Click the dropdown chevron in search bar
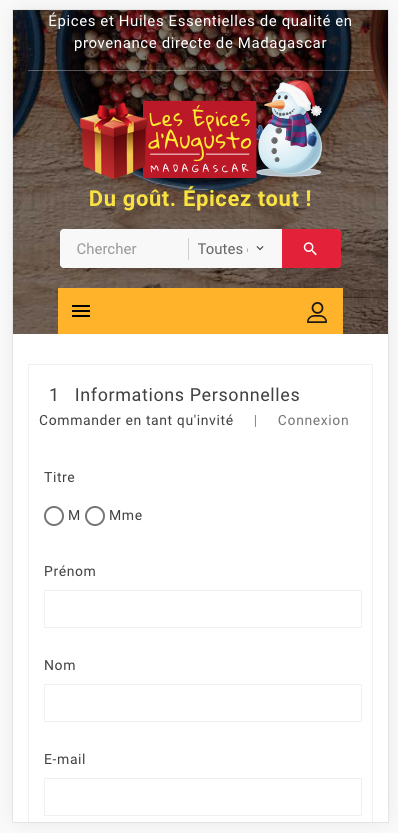Viewport: 398px width, 833px height. tap(260, 248)
